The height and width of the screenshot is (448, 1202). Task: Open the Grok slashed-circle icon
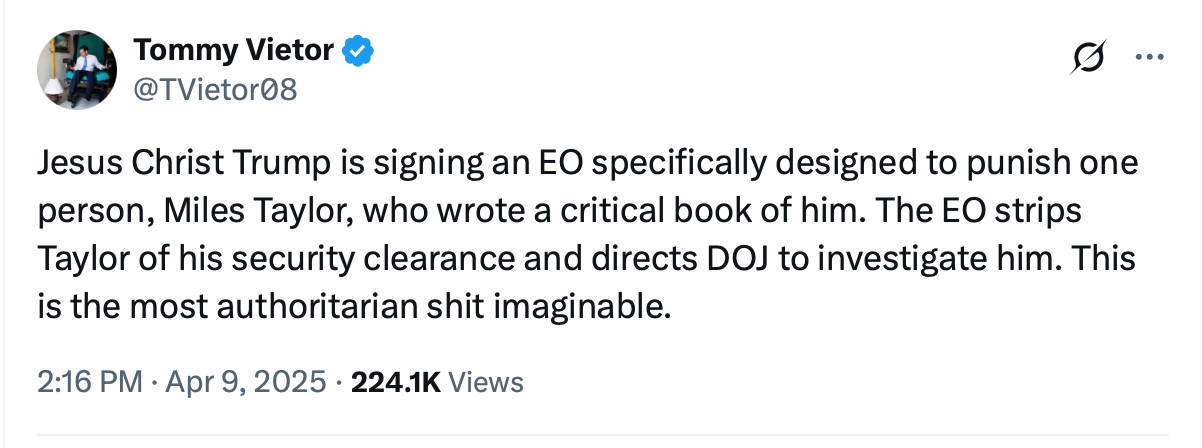tap(1085, 59)
